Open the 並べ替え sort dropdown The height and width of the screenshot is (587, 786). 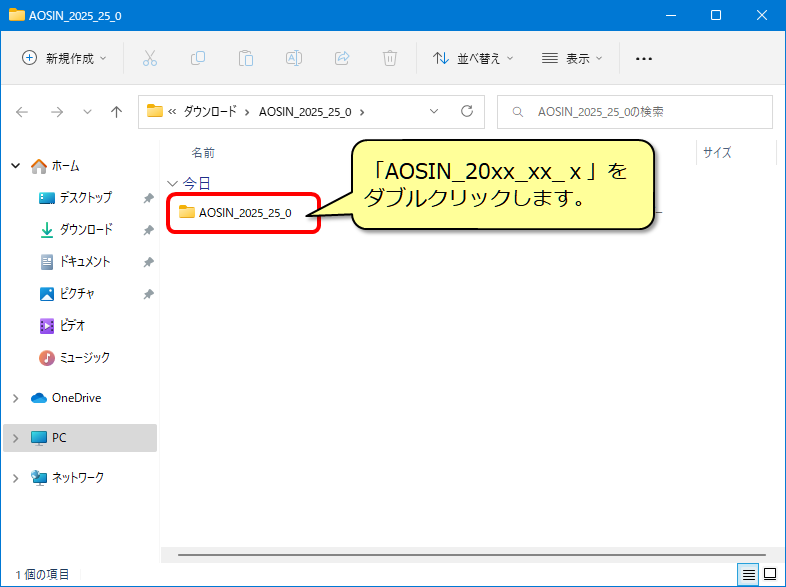tap(473, 58)
